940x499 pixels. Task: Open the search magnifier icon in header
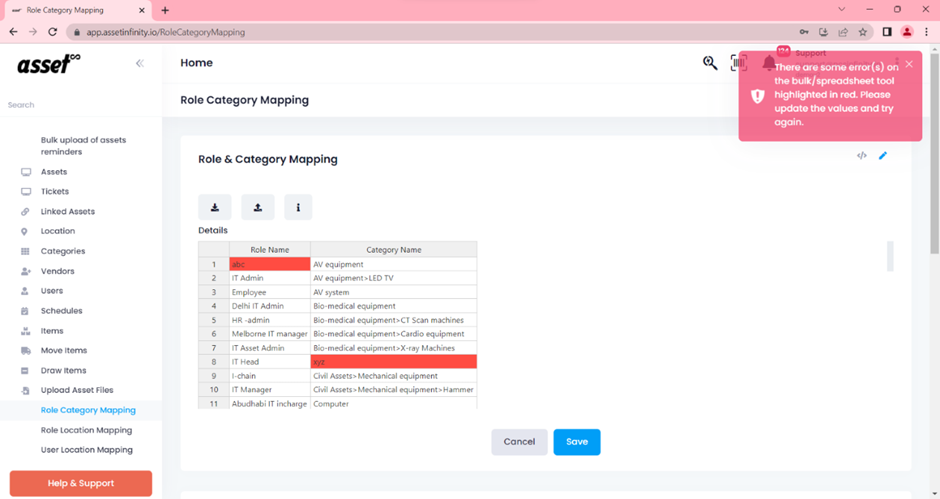[x=710, y=63]
